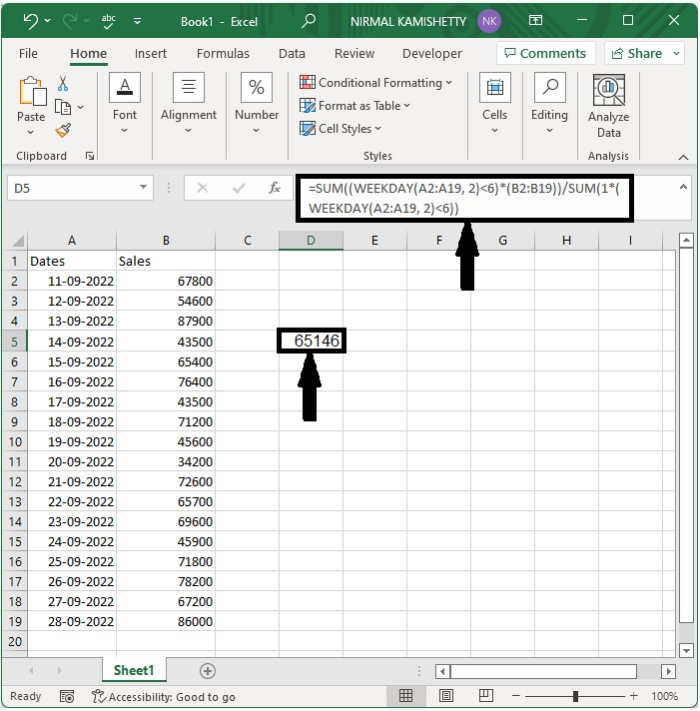Screen dimensions: 700x711
Task: Click Accessibility: Good to go status
Action: click(x=164, y=696)
